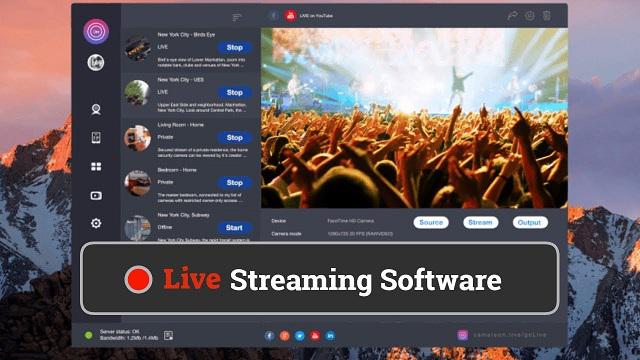The height and width of the screenshot is (360, 640).
Task: Open the four-square grid view icon
Action: pyautogui.click(x=96, y=167)
